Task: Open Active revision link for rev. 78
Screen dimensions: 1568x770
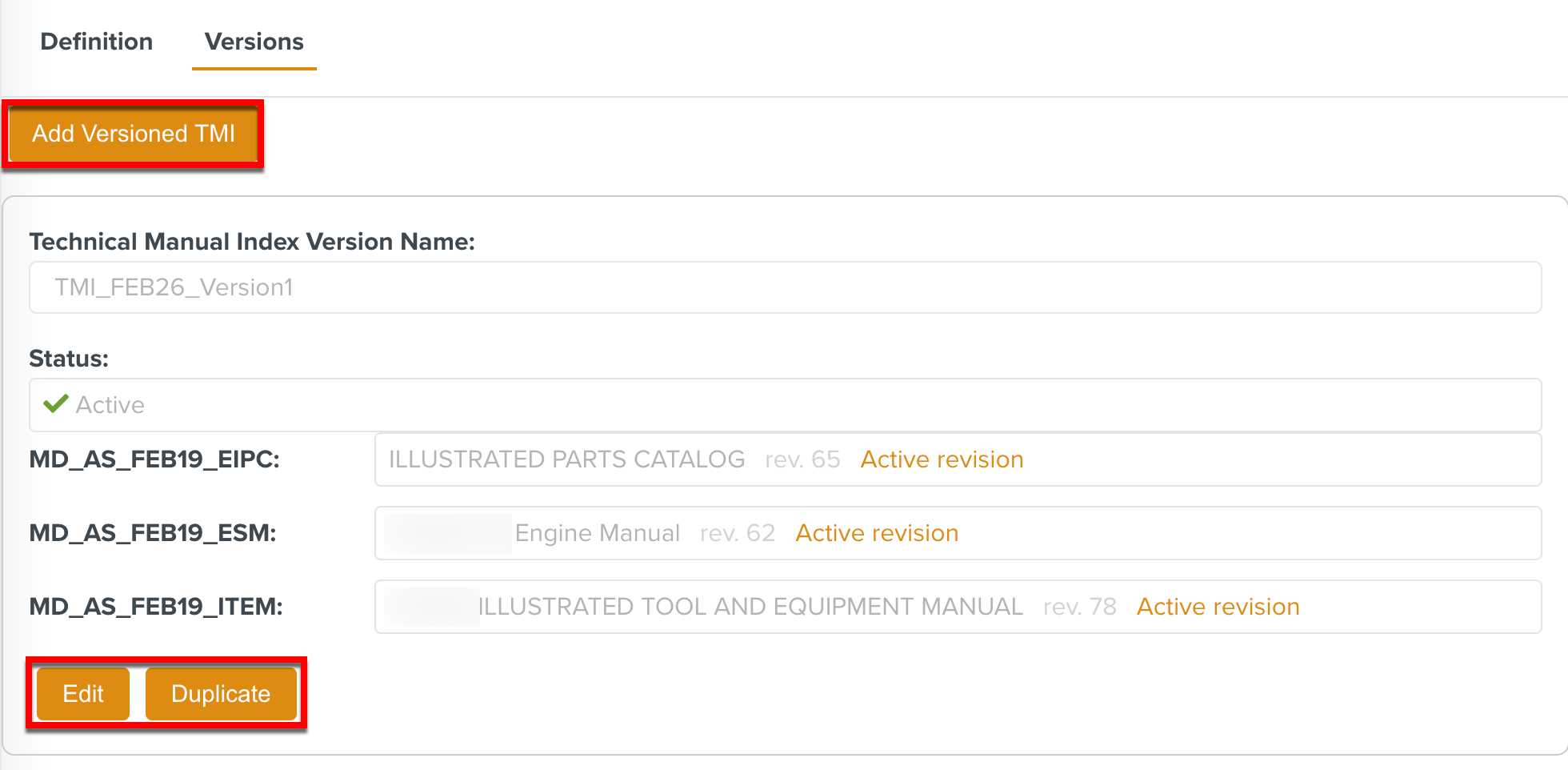Action: [1218, 607]
